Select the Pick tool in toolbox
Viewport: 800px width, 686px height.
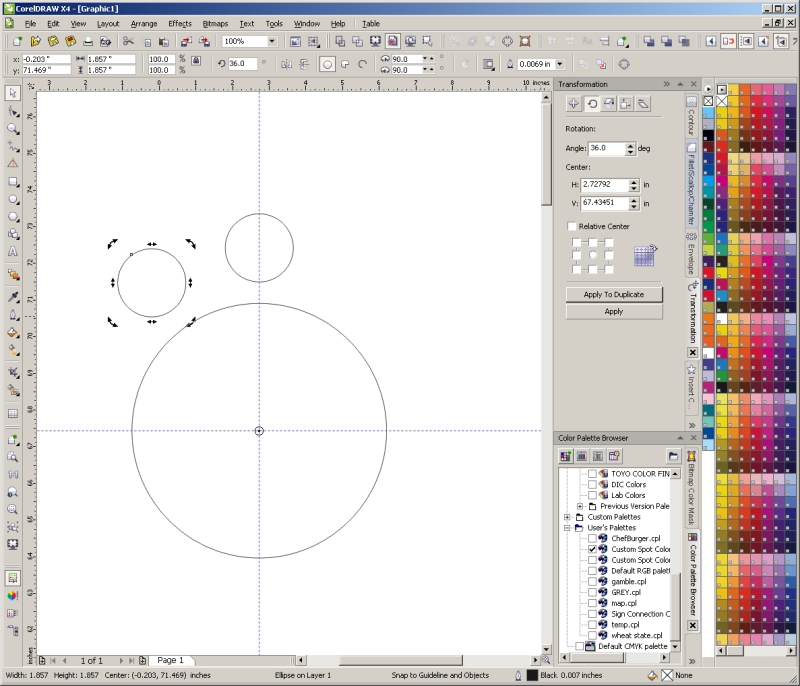click(x=13, y=93)
